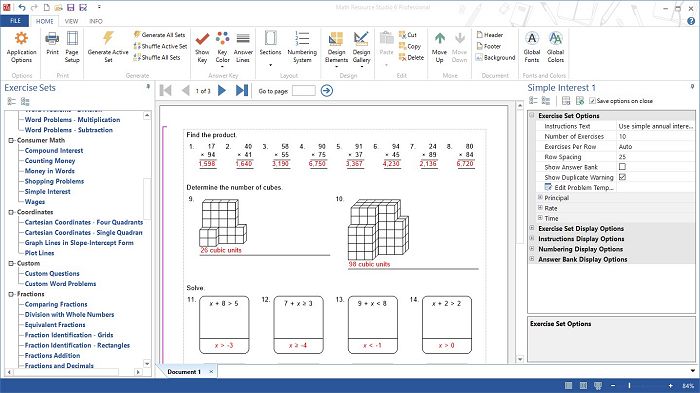Click Shuffle All Sets
This screenshot has width=700, height=393.
pos(157,57)
